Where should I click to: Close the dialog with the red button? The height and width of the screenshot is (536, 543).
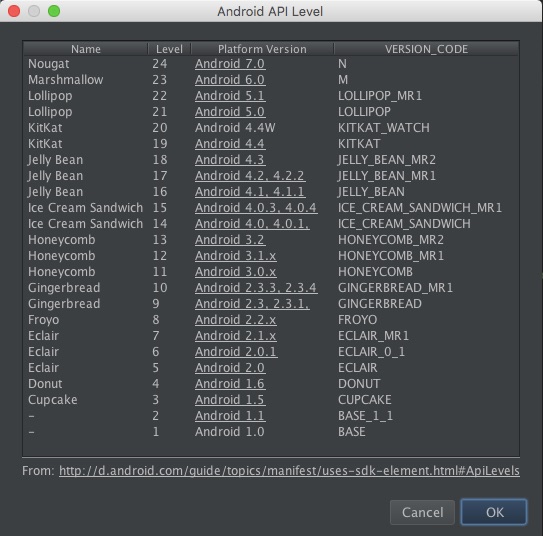14,11
